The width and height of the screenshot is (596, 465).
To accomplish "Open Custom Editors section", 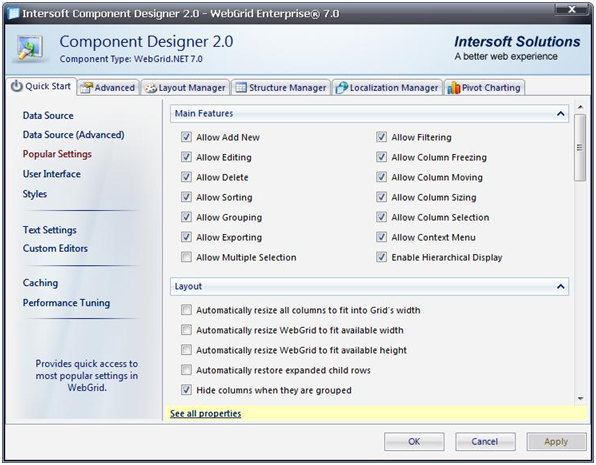I will pyautogui.click(x=55, y=249).
